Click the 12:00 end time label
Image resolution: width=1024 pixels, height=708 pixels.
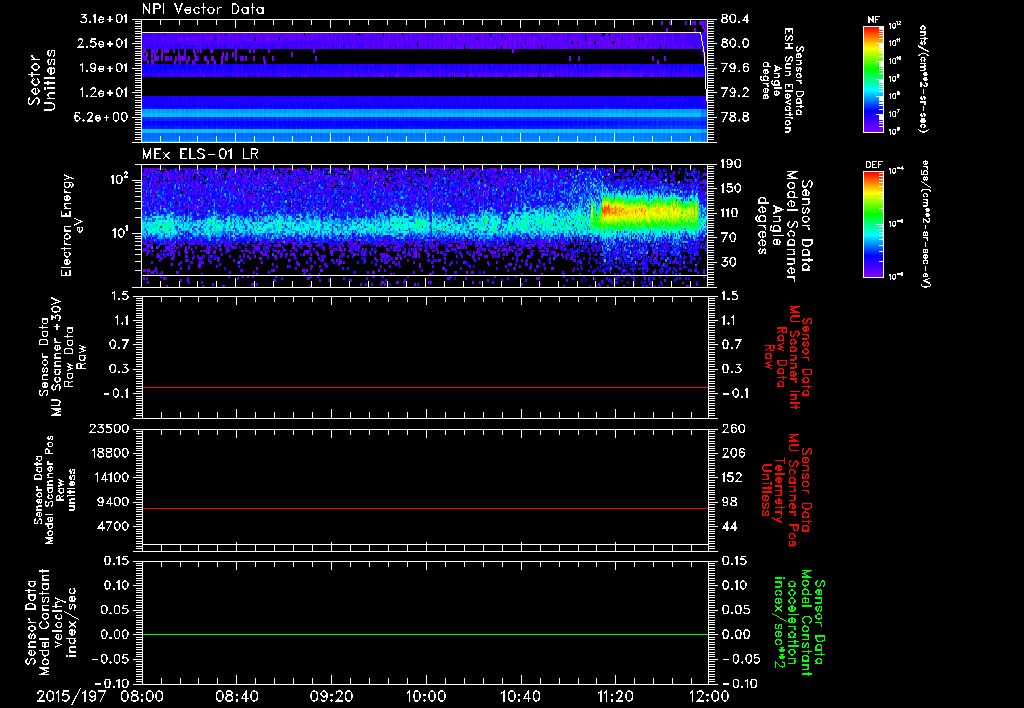(709, 695)
